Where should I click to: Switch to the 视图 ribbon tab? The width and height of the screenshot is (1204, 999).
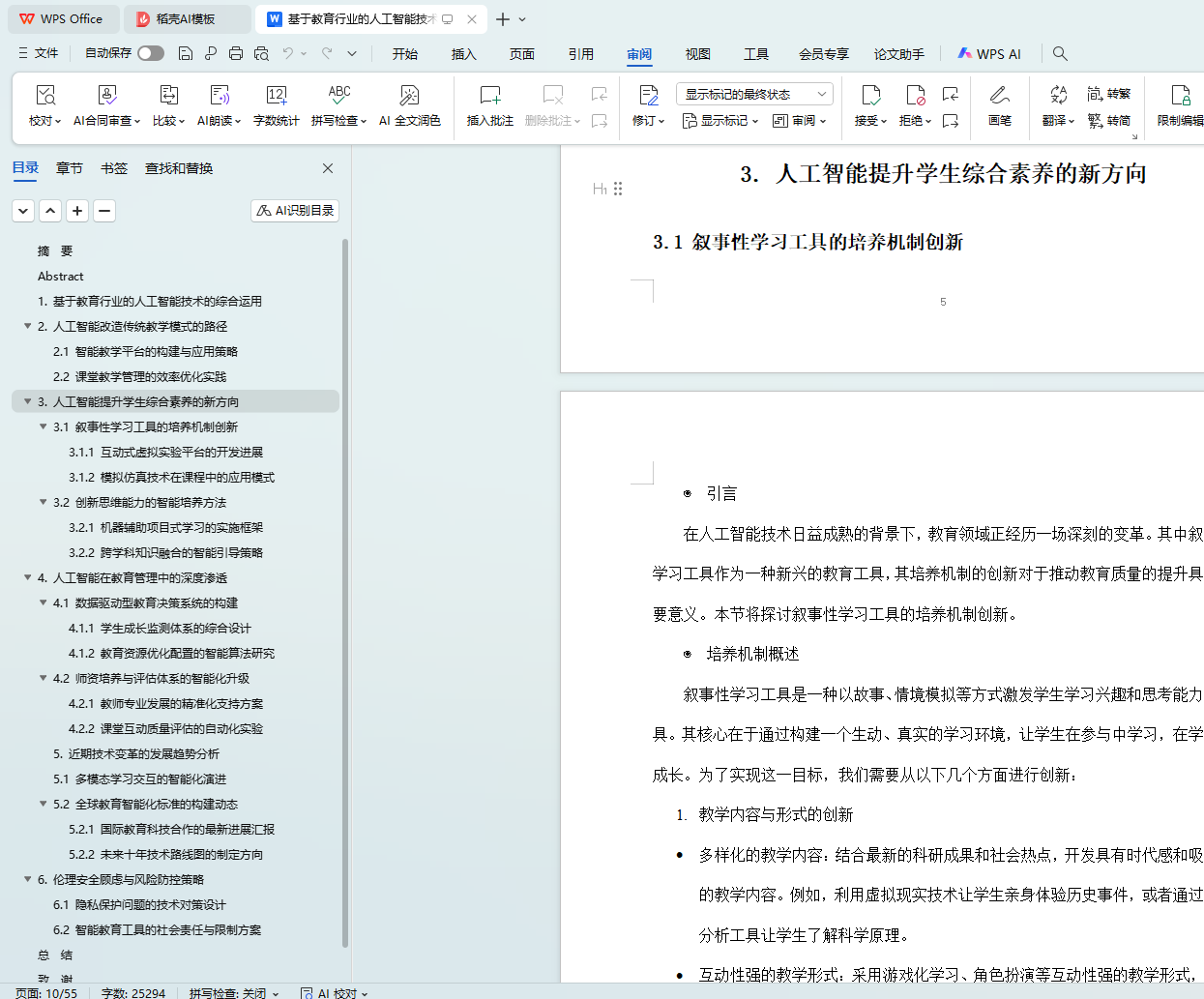[x=697, y=54]
